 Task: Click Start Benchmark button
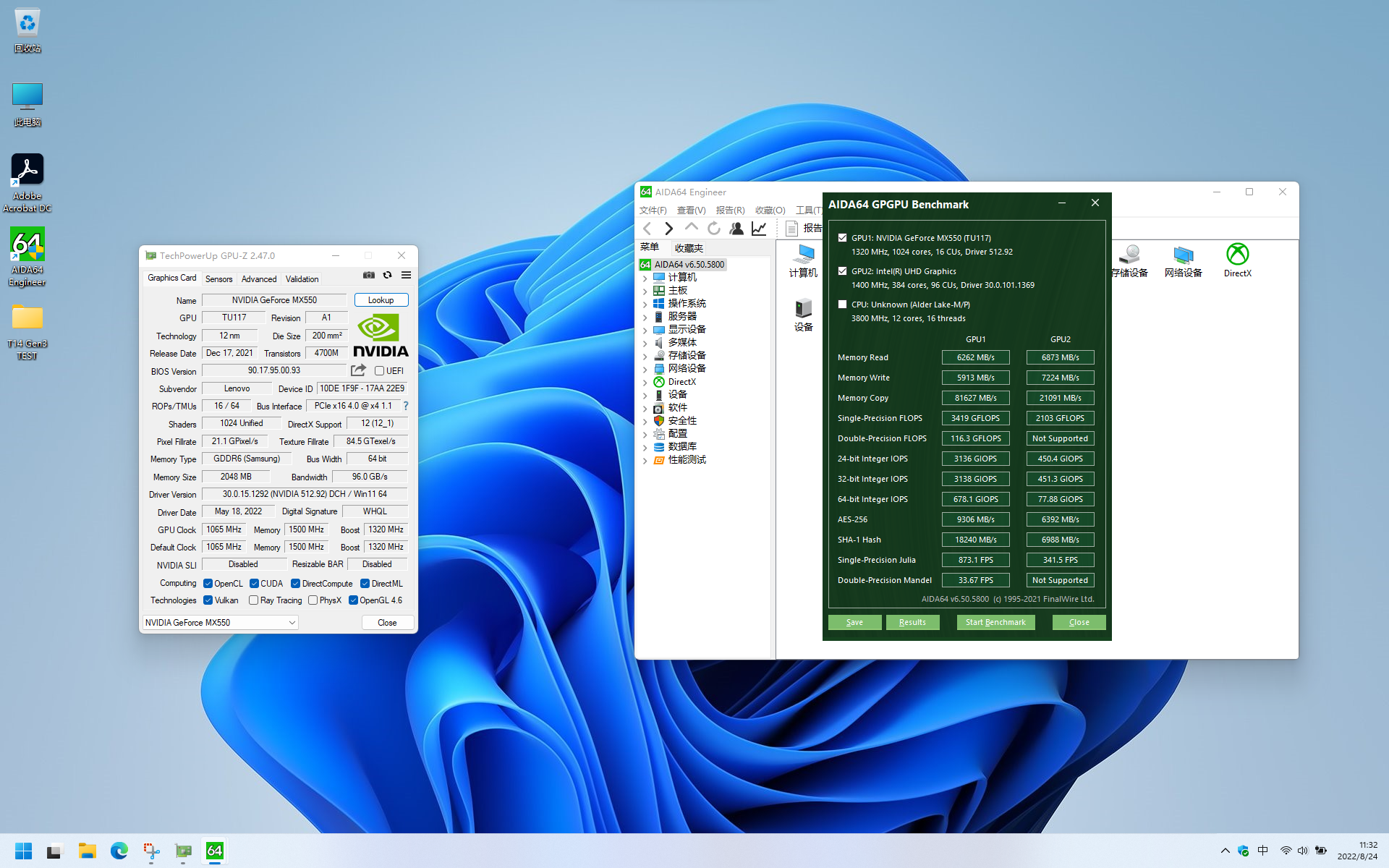tap(995, 622)
